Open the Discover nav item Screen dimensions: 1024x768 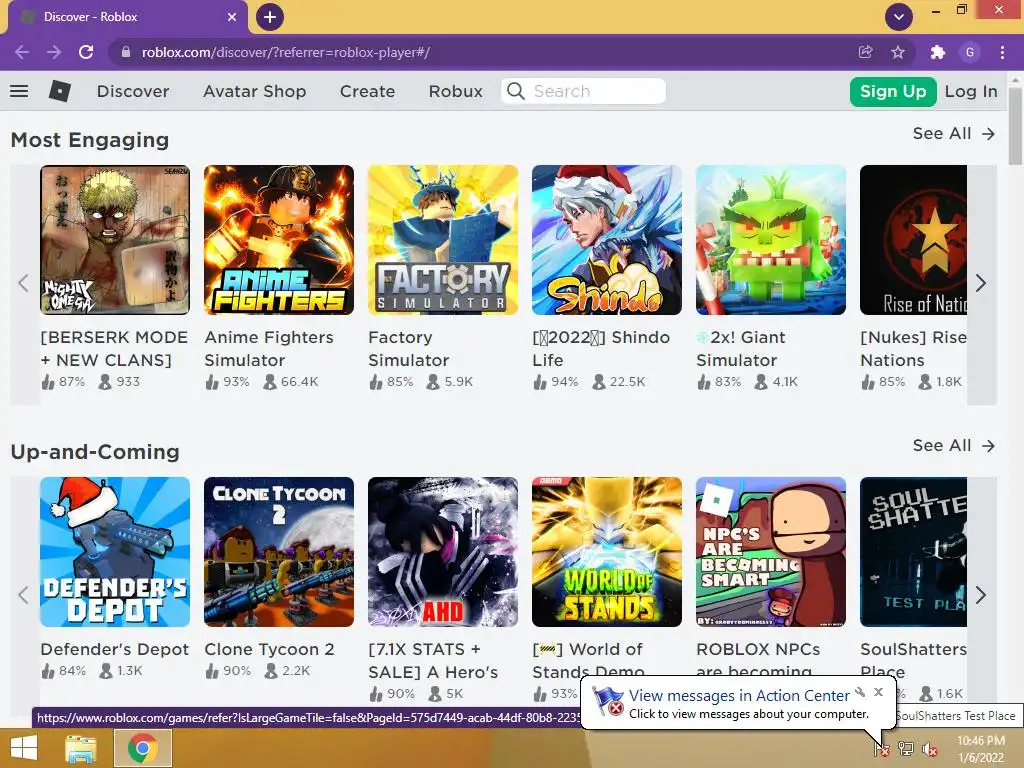[x=133, y=91]
